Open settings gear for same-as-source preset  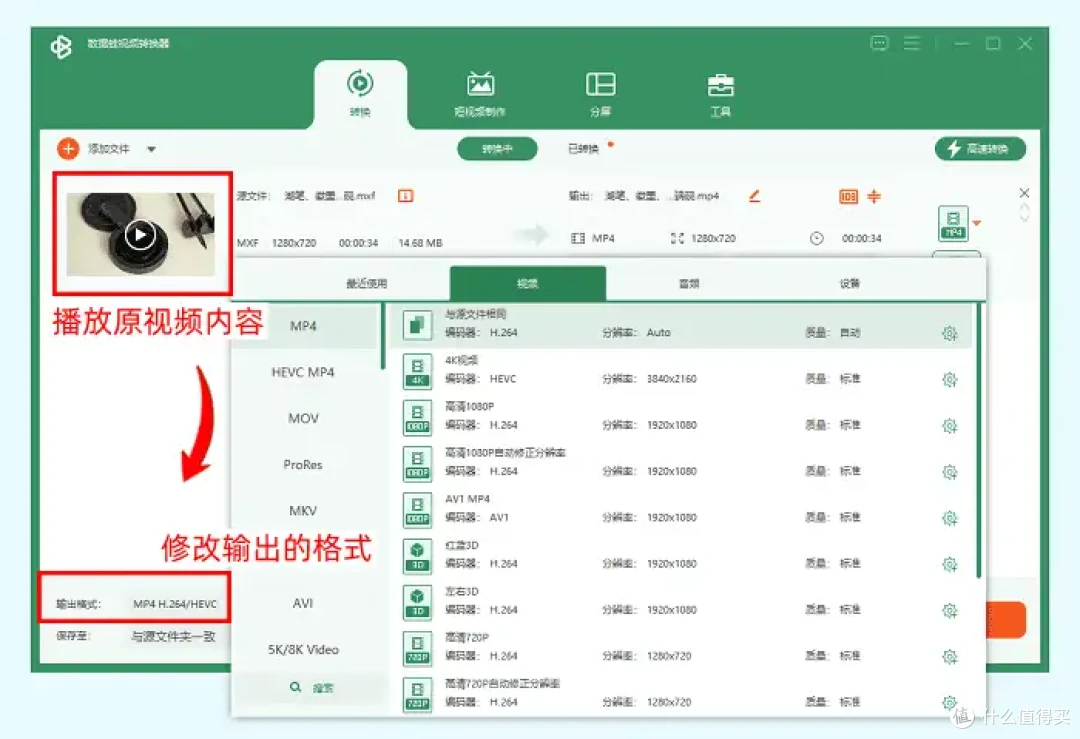click(x=950, y=333)
